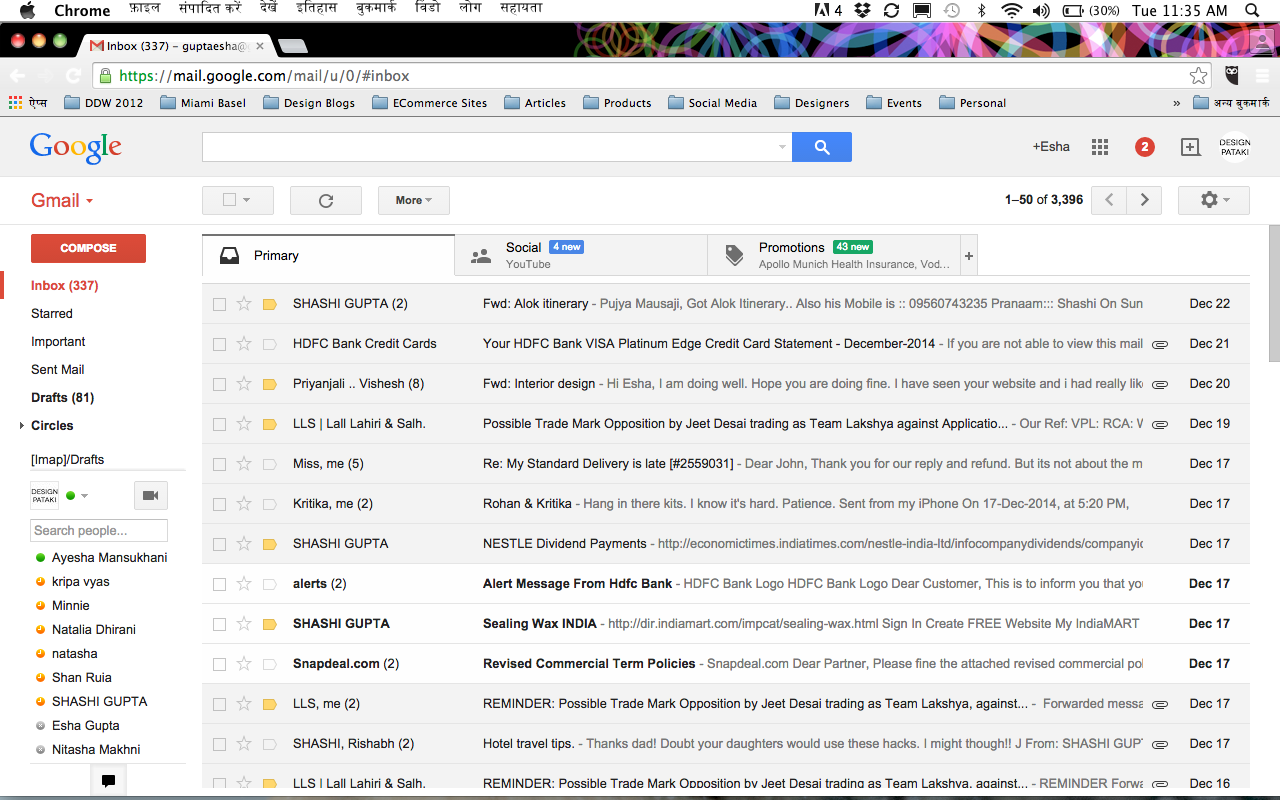The height and width of the screenshot is (800, 1280).
Task: Select checkbox for Miss, me email
Action: (x=219, y=464)
